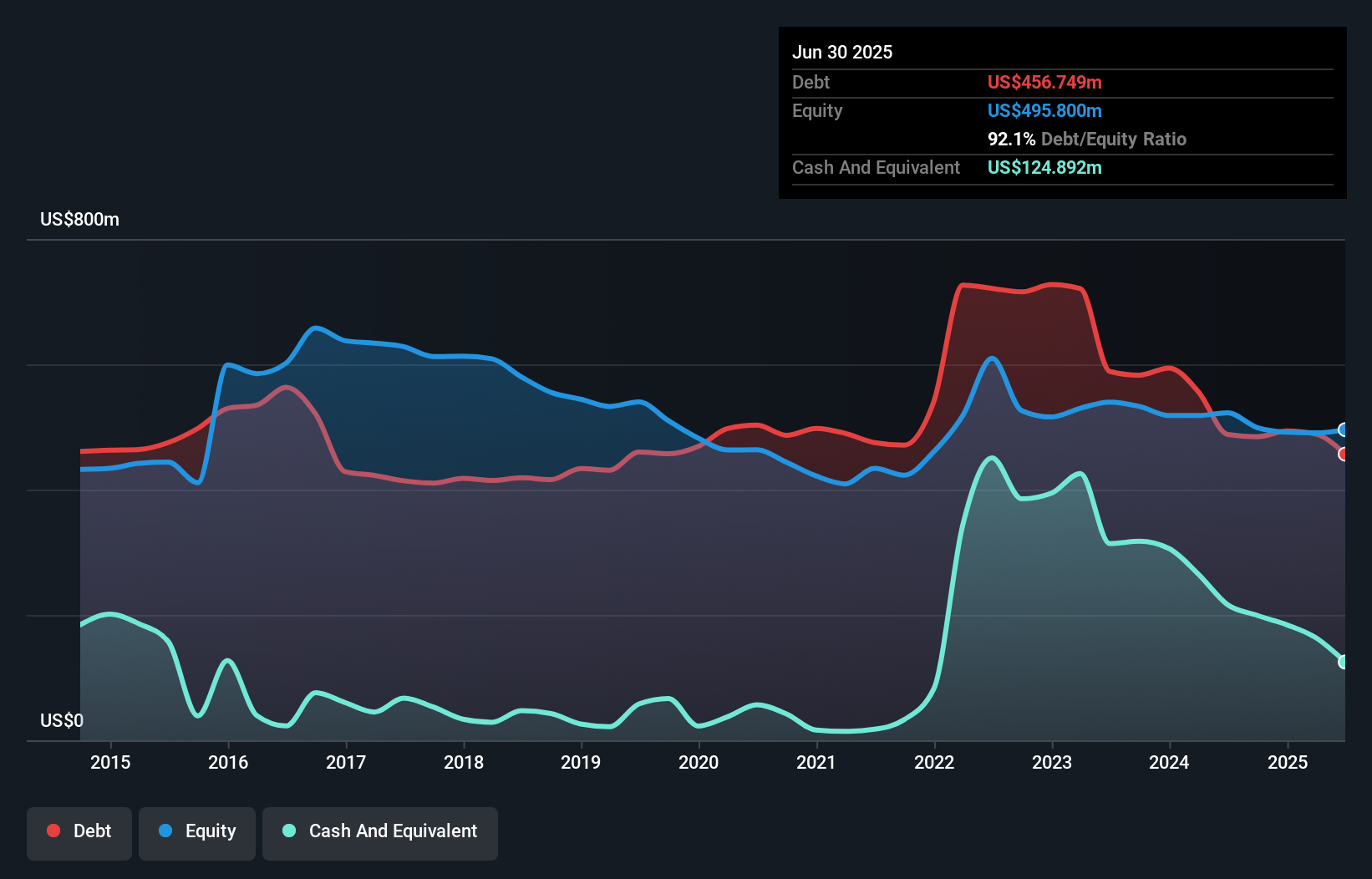This screenshot has width=1372, height=879.
Task: Click the US$456.749m debt value
Action: [x=1044, y=82]
